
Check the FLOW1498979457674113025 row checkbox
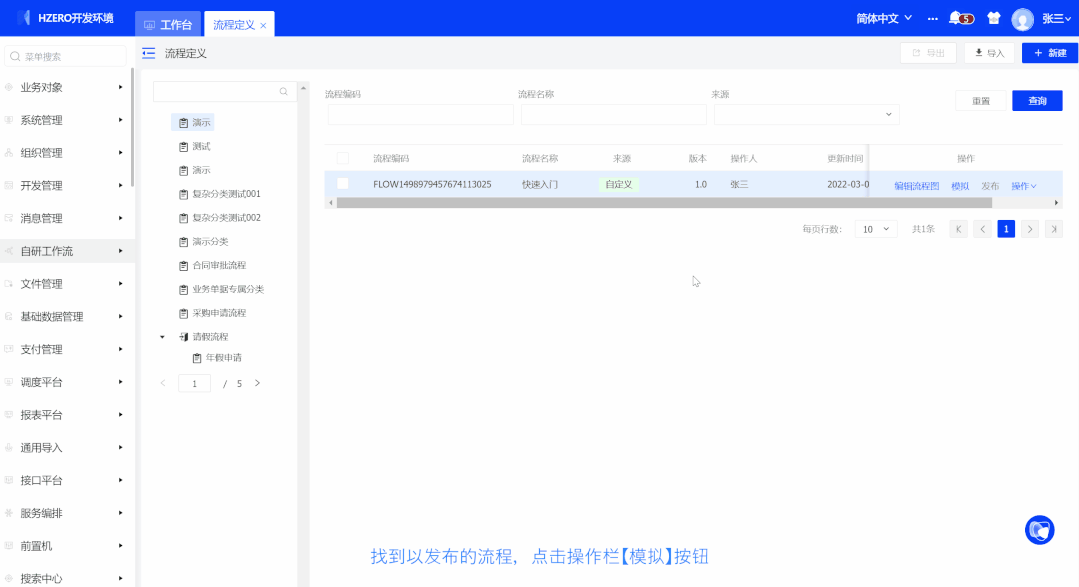pos(343,184)
